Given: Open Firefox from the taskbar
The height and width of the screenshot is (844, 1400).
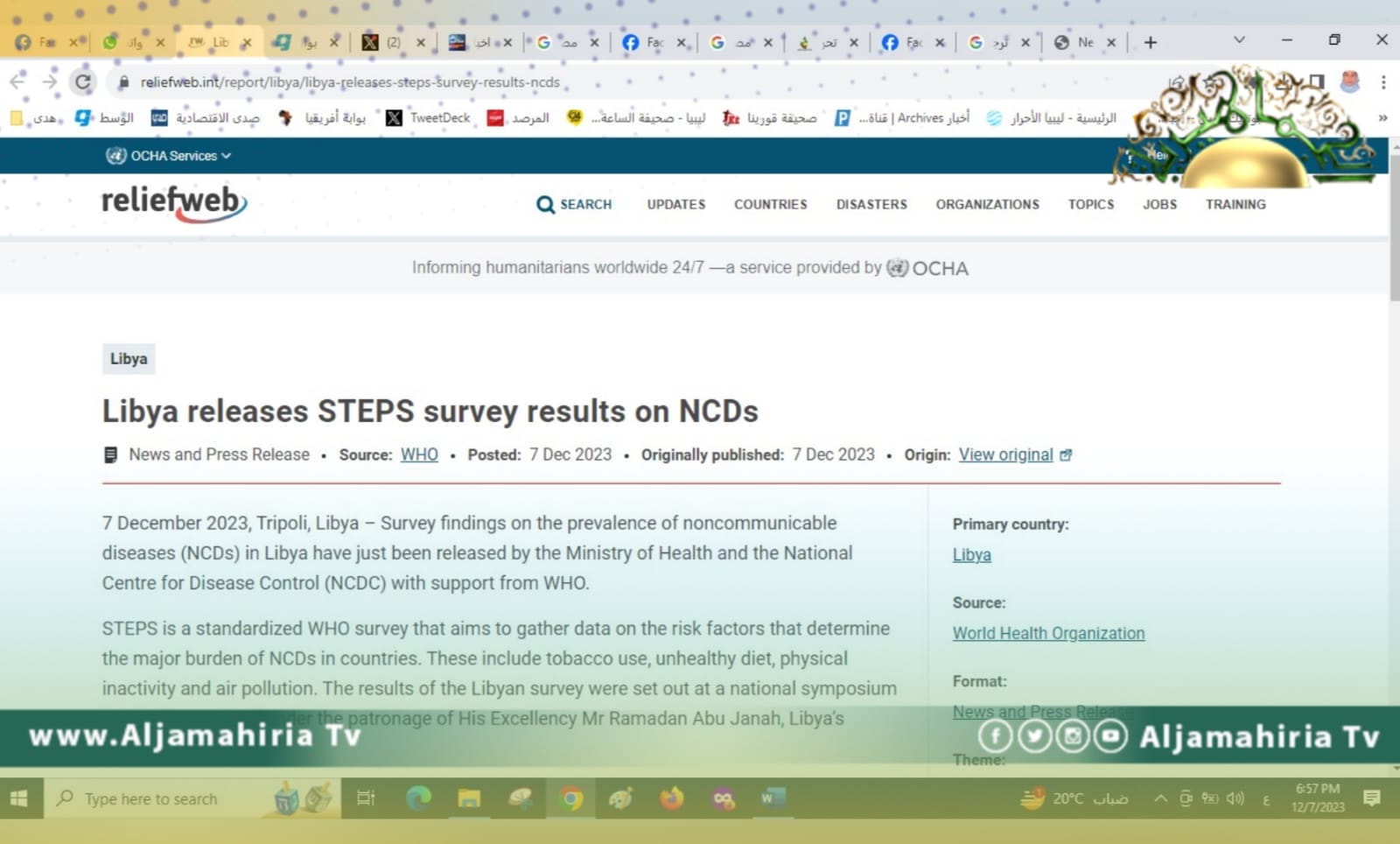Looking at the screenshot, I should pyautogui.click(x=672, y=798).
